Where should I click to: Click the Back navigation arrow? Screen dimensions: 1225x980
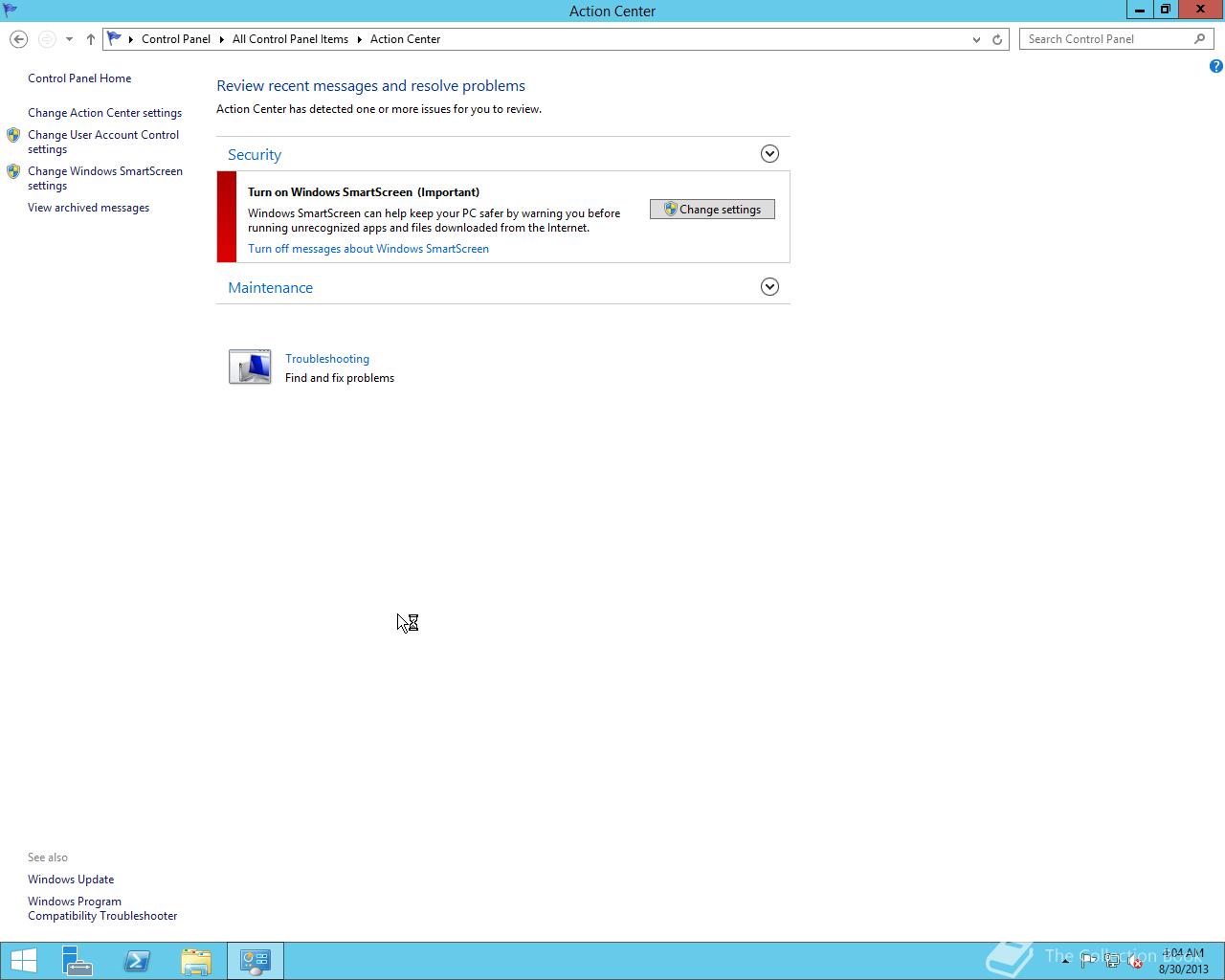(18, 39)
